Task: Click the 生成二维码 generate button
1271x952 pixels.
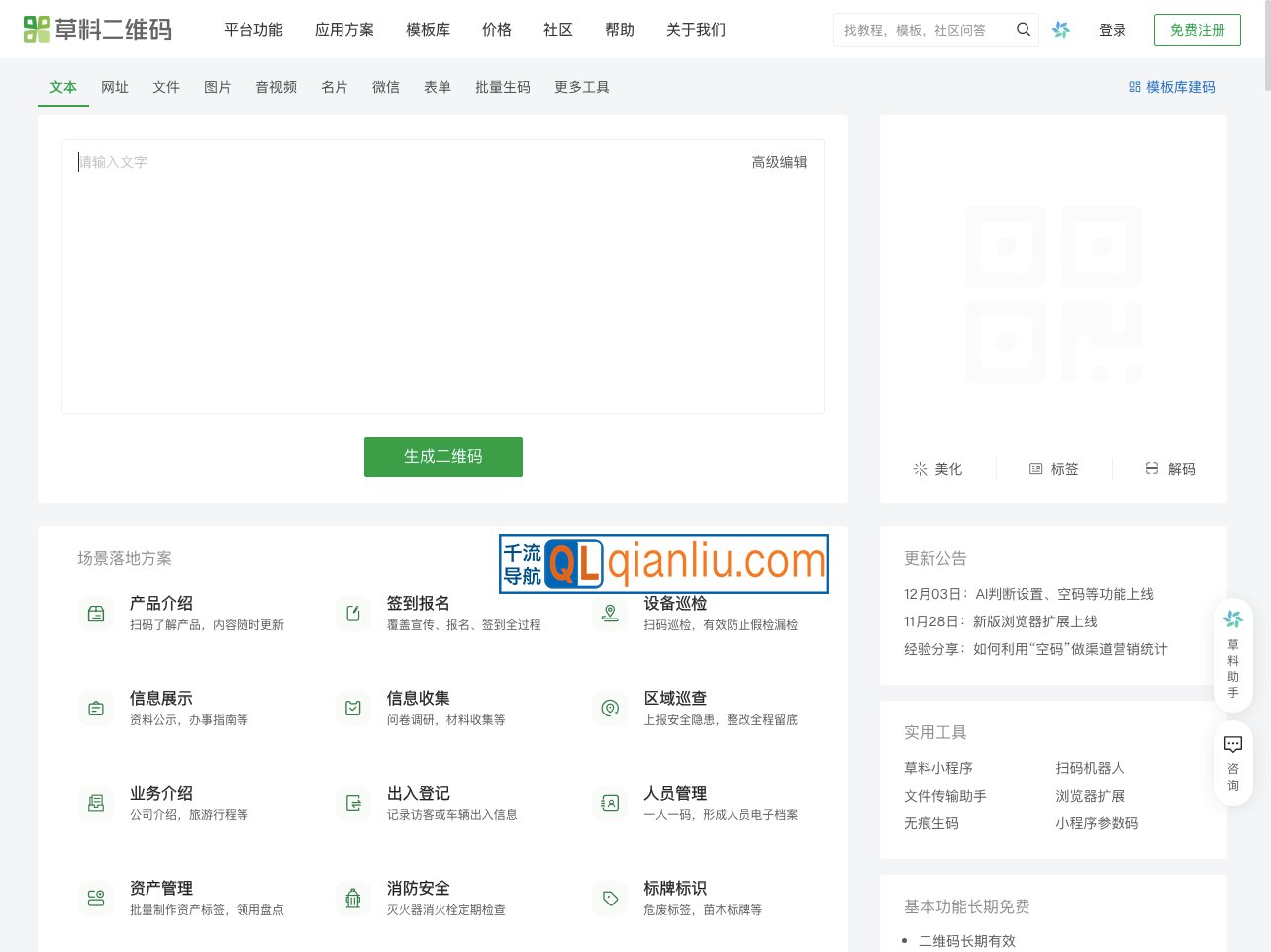Action: tap(443, 456)
